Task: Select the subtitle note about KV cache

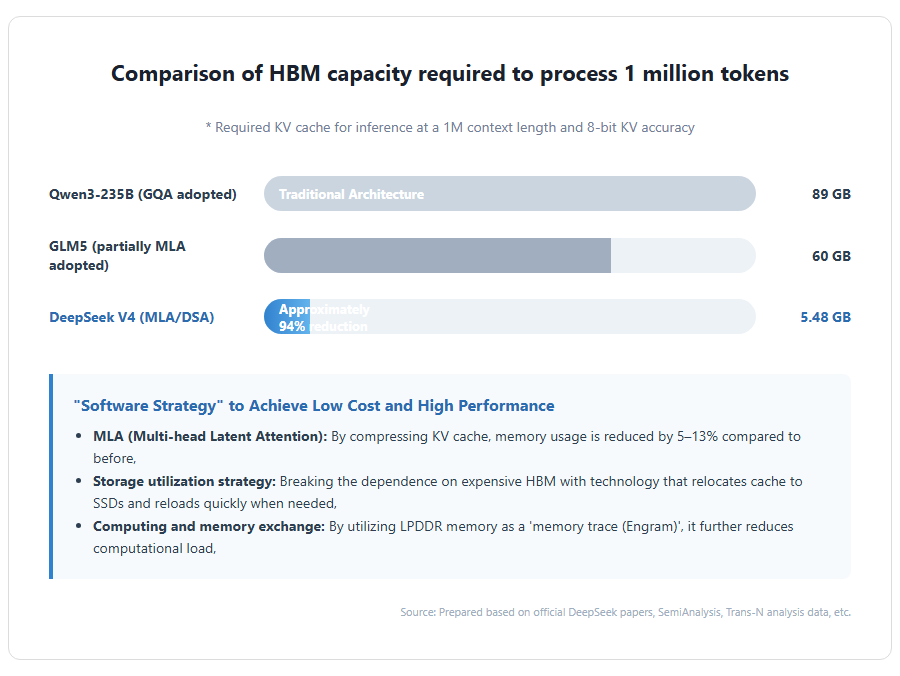Action: point(449,127)
